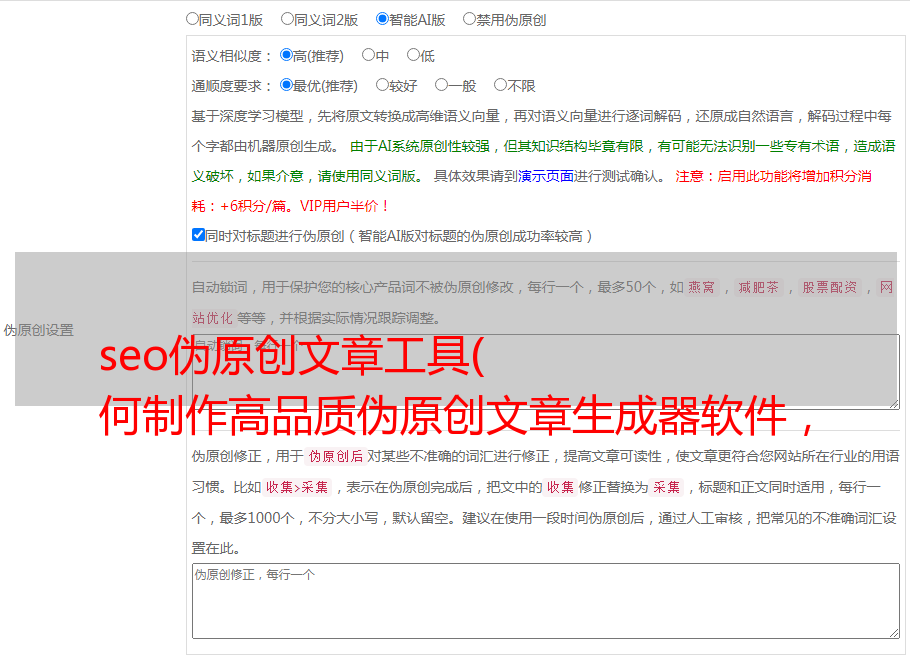Click the 减肥茶 example keyword tag

point(758,287)
